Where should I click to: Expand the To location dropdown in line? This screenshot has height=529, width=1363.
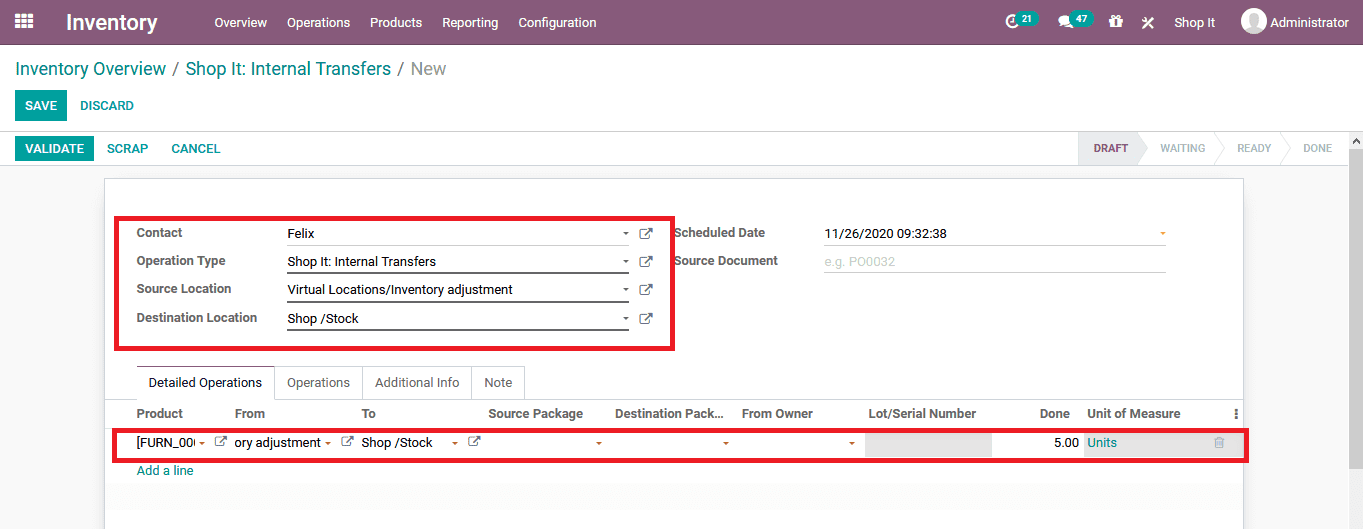pyautogui.click(x=455, y=443)
